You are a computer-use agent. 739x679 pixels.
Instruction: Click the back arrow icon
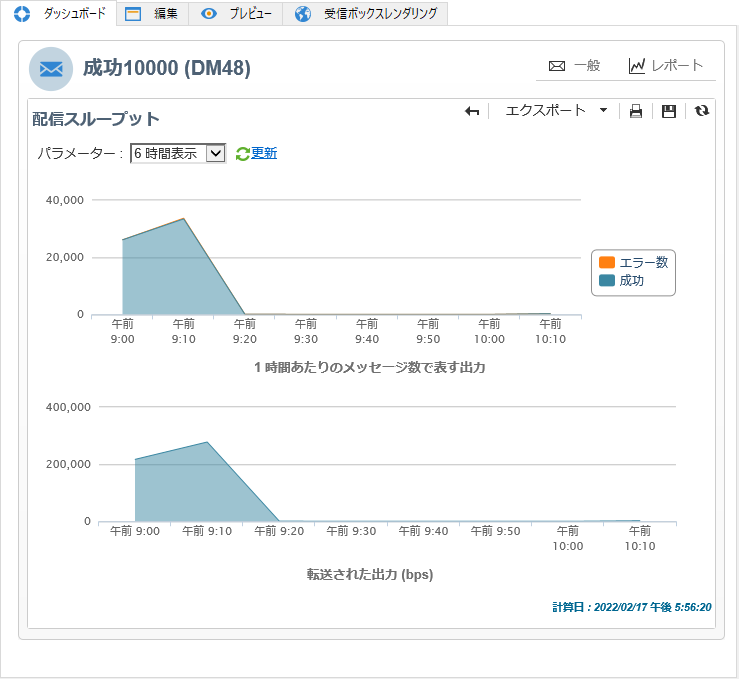coord(472,111)
